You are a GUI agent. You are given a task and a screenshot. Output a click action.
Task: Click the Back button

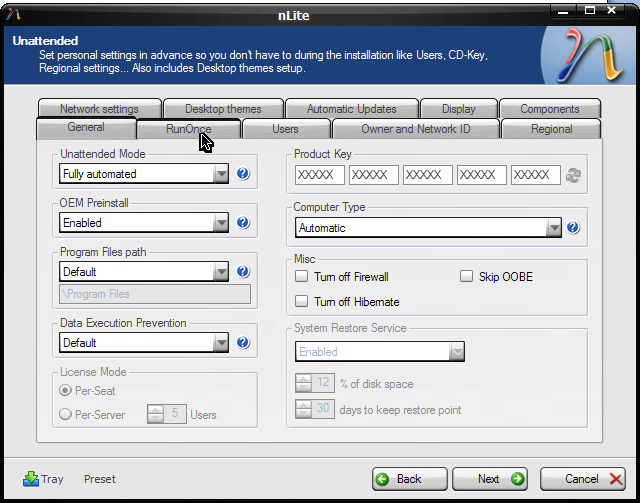(409, 479)
